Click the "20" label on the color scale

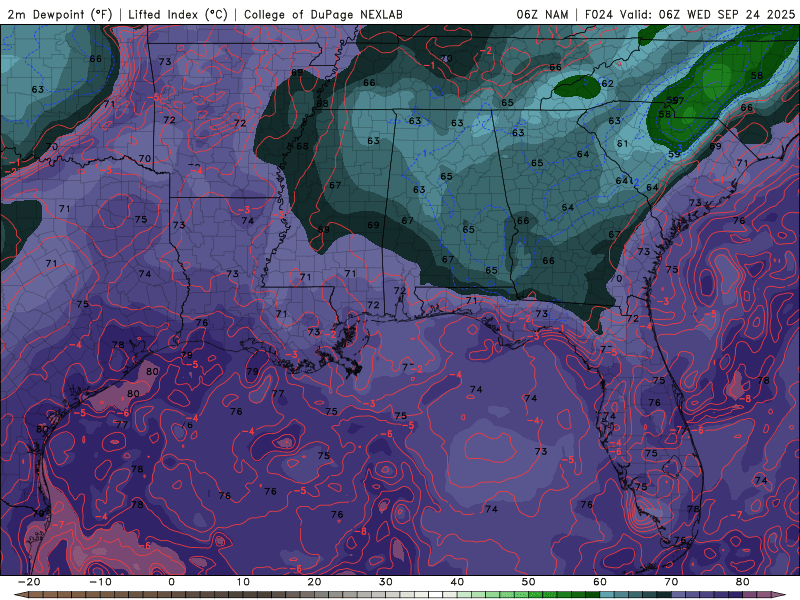coord(314,582)
